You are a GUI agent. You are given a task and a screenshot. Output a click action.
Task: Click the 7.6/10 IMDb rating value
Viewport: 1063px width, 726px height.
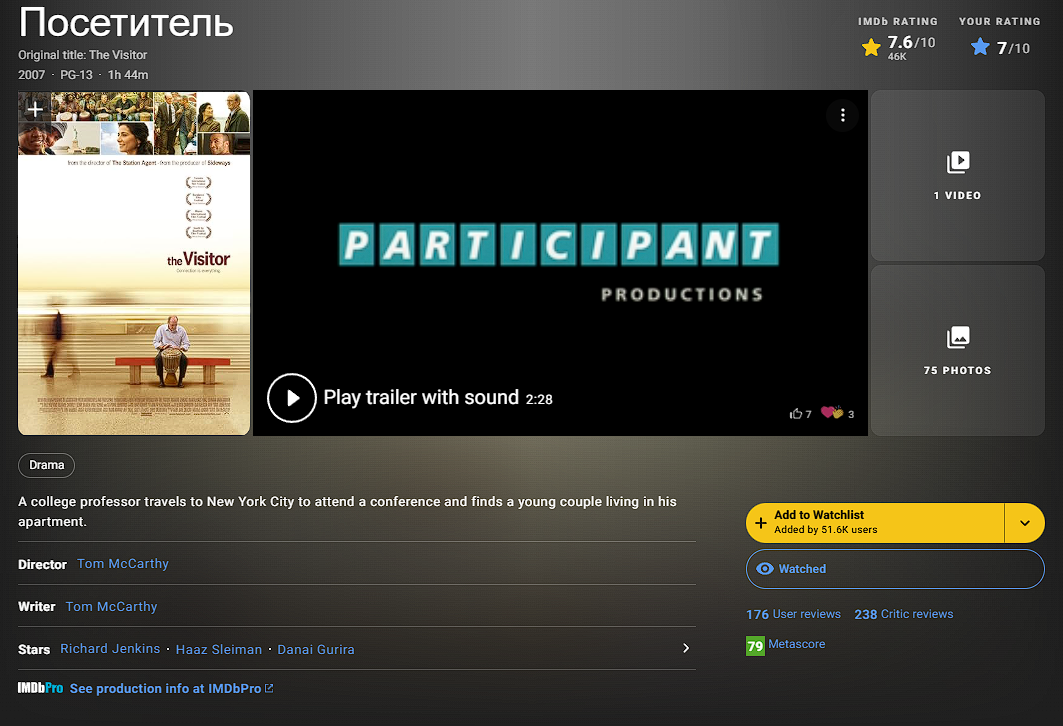[911, 43]
